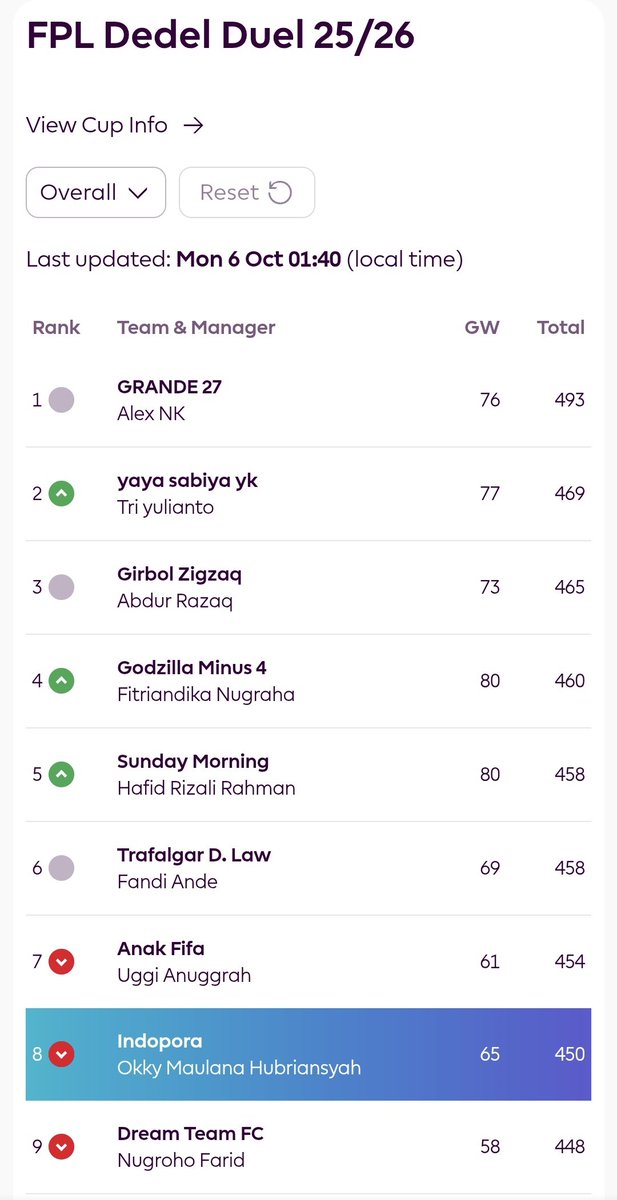Click the green up-arrow icon beside Sunday Morning
617x1200 pixels.
[62, 775]
